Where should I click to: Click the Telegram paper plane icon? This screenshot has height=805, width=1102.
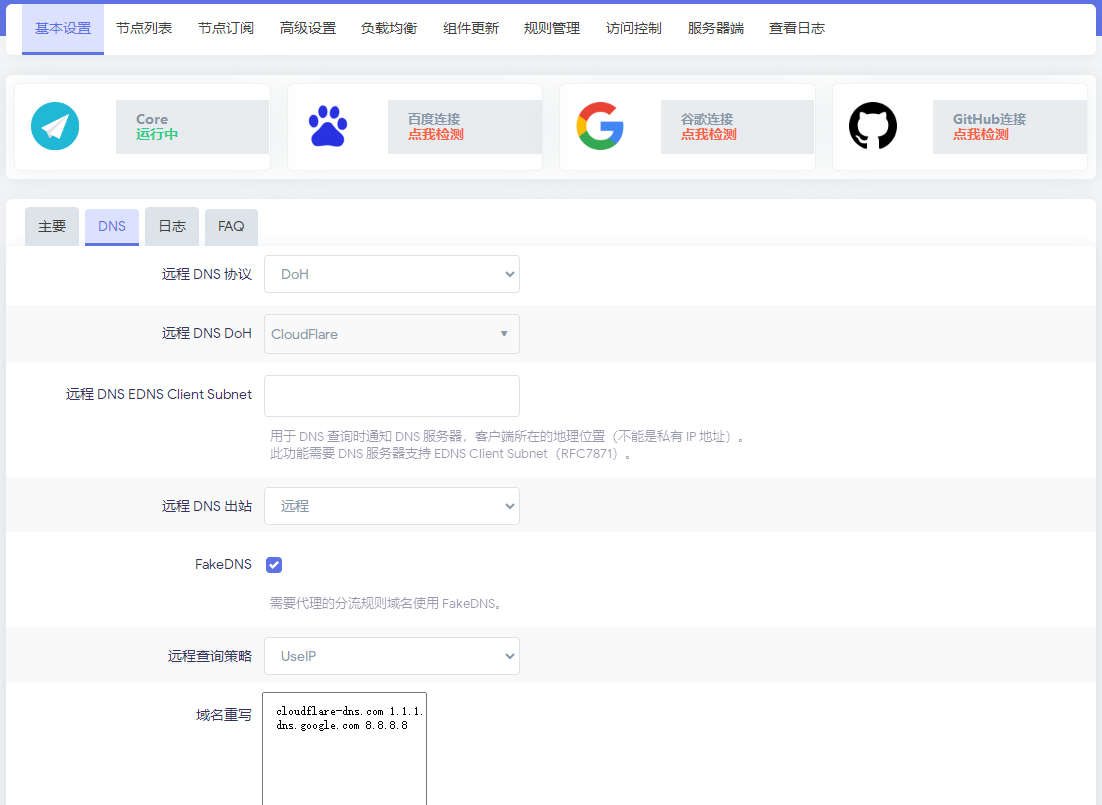pos(55,126)
